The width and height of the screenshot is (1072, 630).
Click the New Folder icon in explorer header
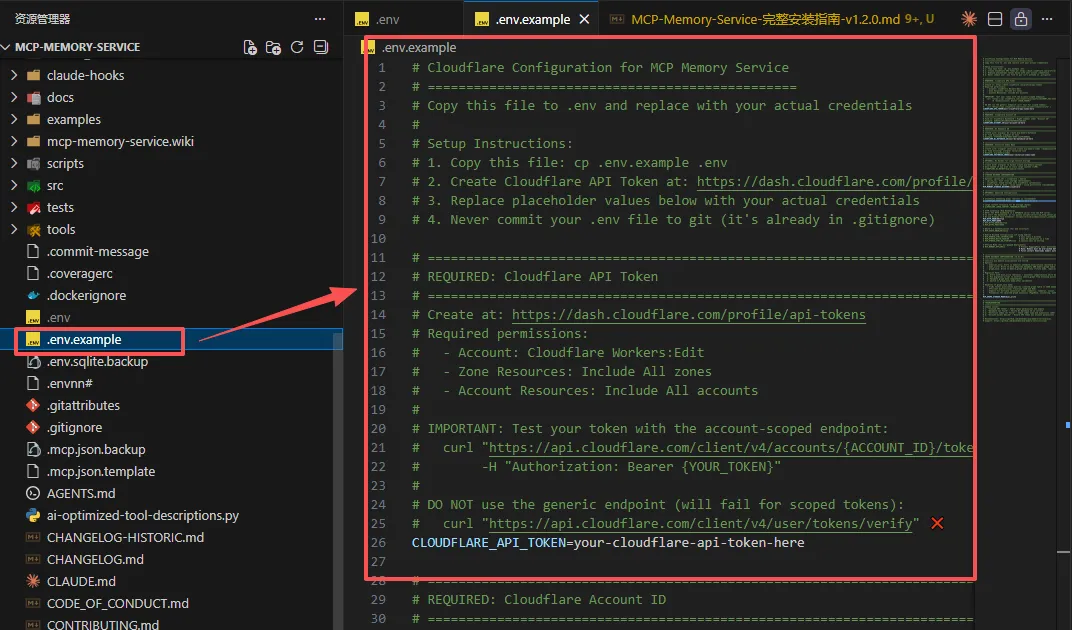point(273,47)
